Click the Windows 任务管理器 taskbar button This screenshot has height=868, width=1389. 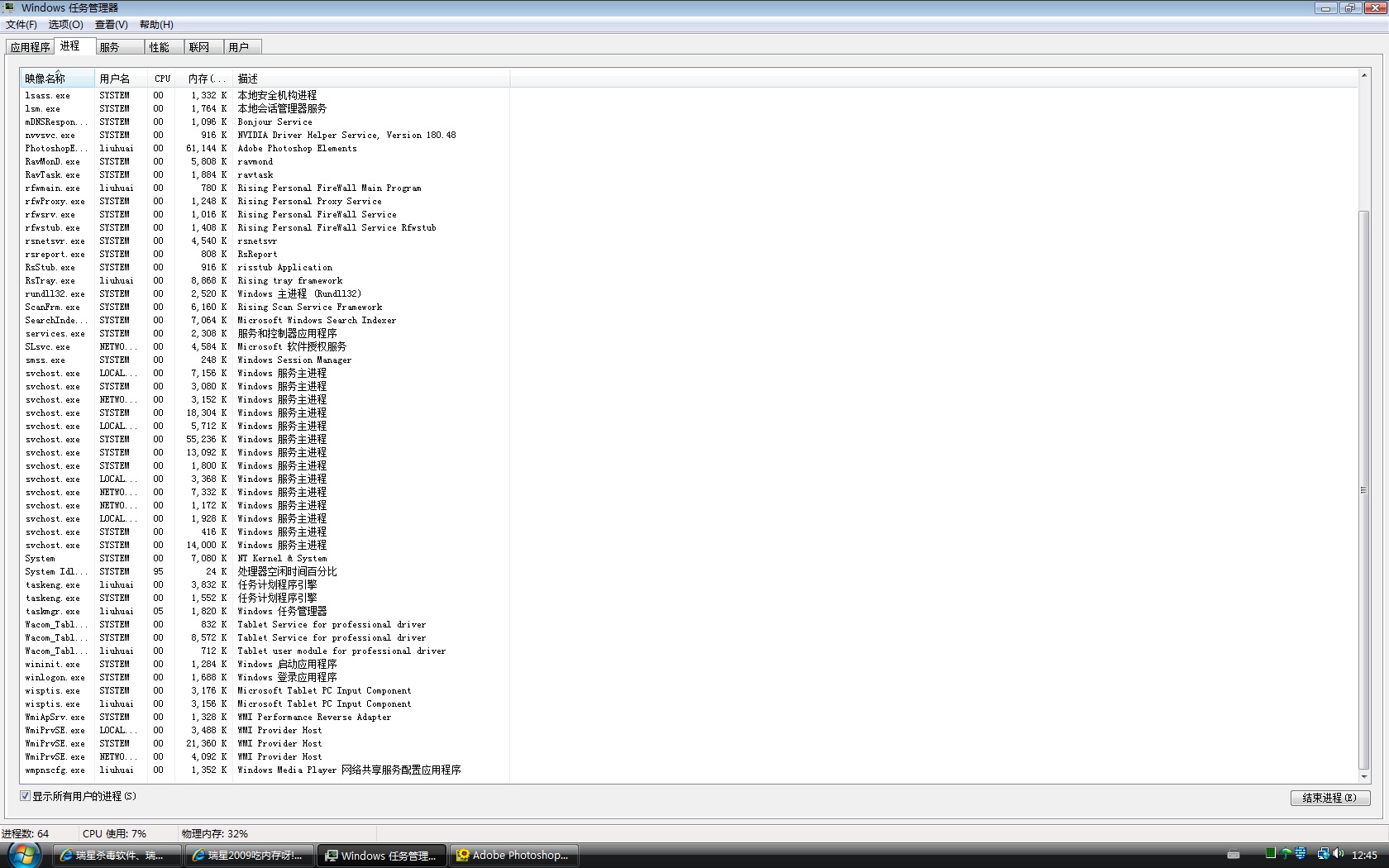(x=382, y=856)
